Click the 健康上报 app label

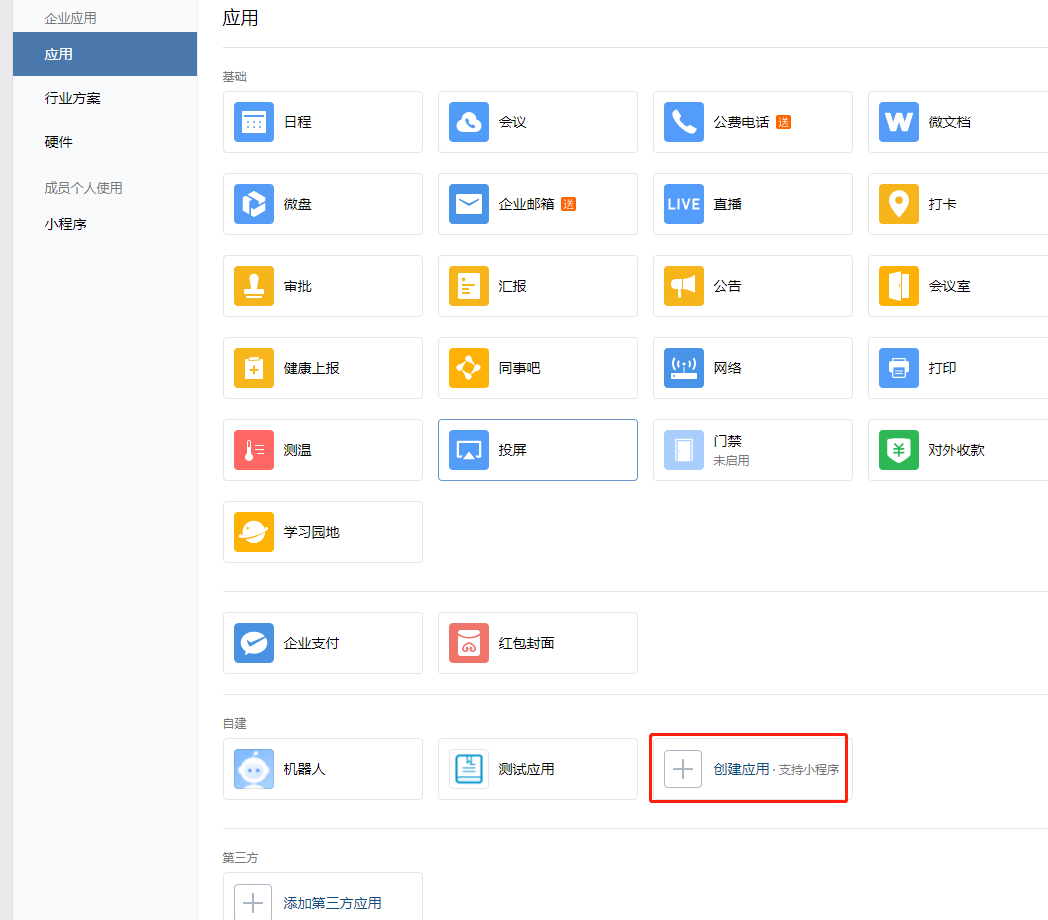click(x=311, y=368)
